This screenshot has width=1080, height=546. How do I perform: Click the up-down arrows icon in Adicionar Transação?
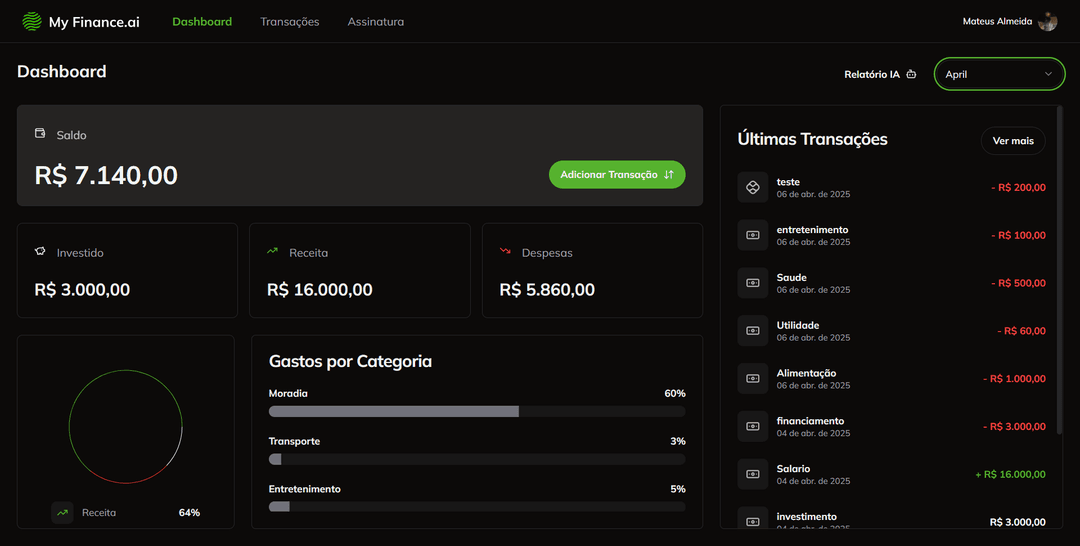point(668,175)
